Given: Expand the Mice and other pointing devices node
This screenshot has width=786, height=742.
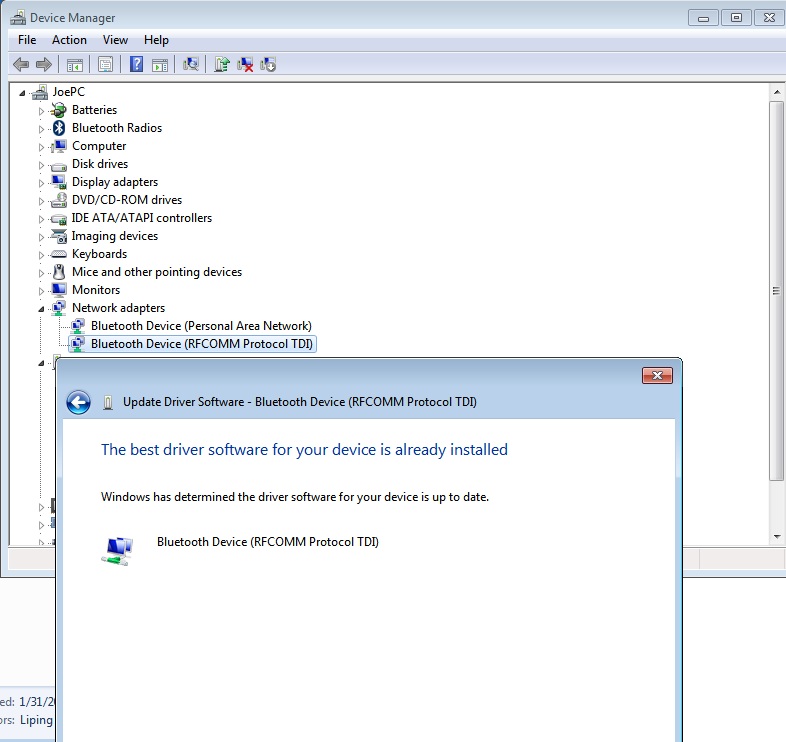Looking at the screenshot, I should 41,273.
